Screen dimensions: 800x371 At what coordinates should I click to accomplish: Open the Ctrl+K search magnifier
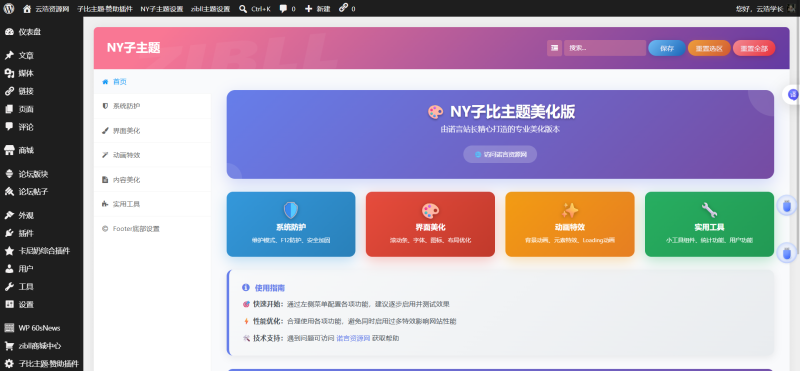(243, 9)
